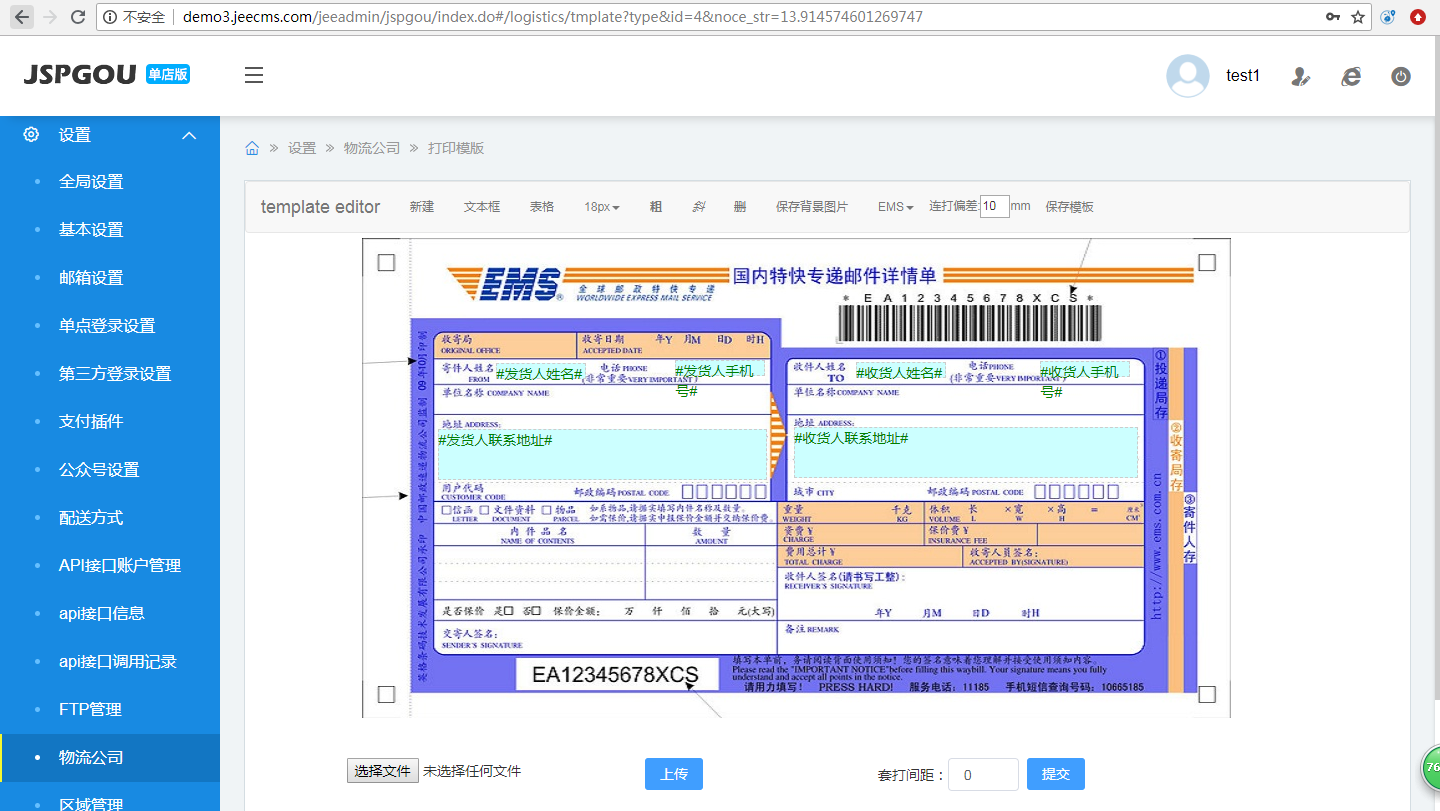The height and width of the screenshot is (811, 1440).
Task: Tick the bottom-right corner checkbox of the template
Action: [x=1207, y=694]
